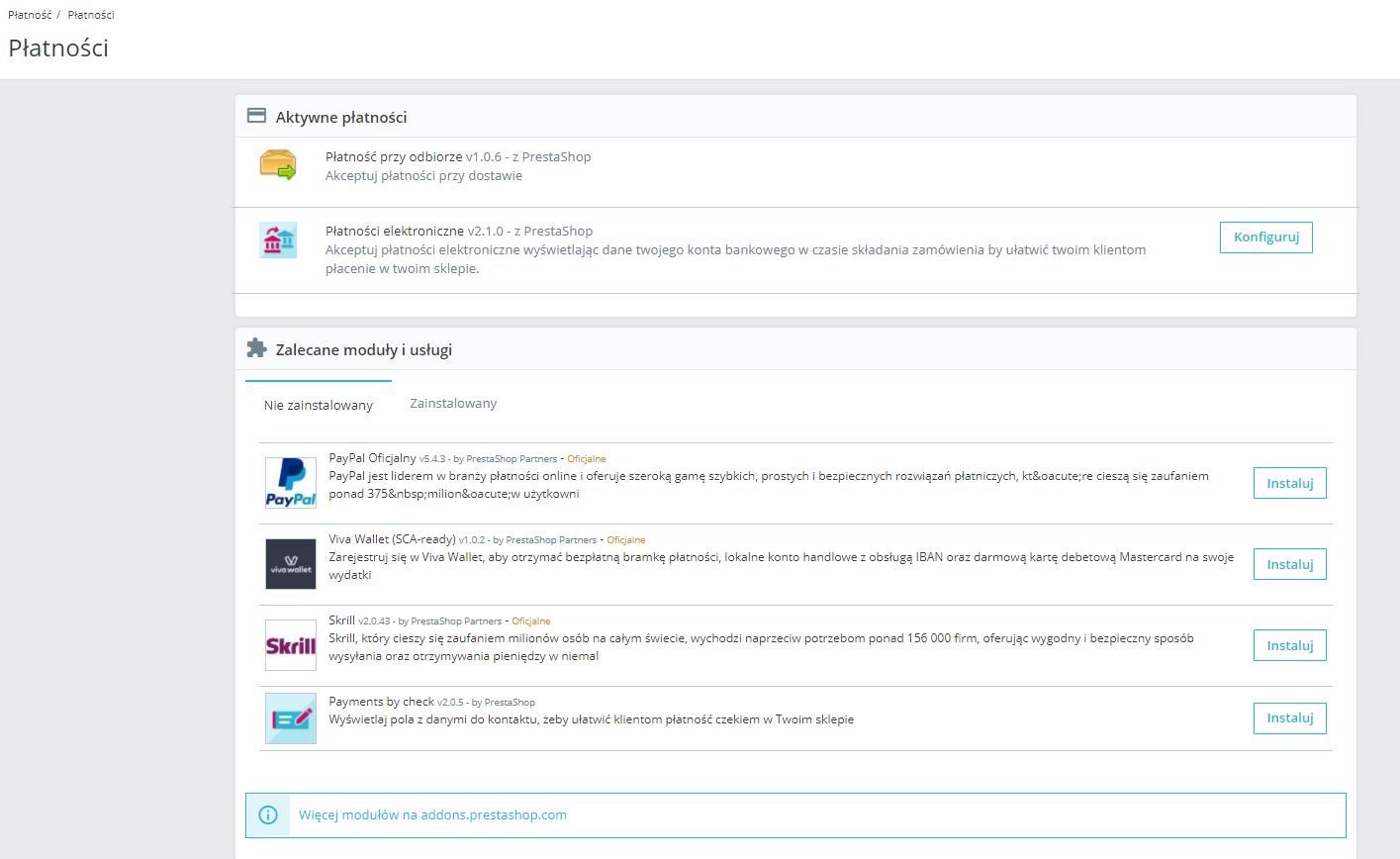Image resolution: width=1400 pixels, height=859 pixels.
Task: Click the cash on delivery box icon
Action: [278, 164]
